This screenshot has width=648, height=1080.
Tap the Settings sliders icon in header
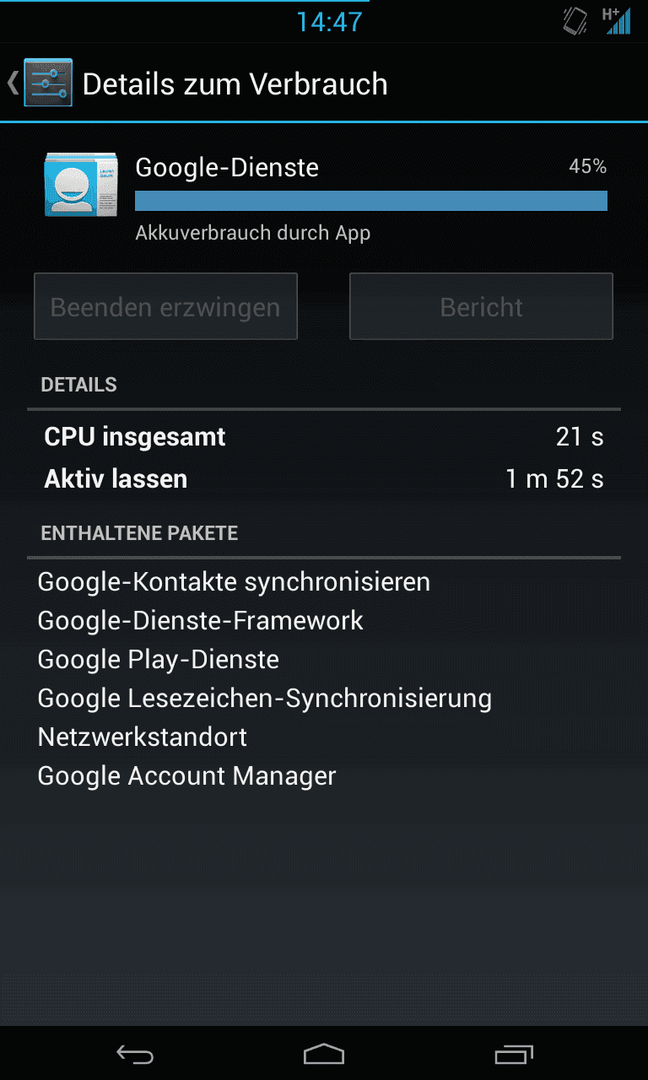click(48, 83)
